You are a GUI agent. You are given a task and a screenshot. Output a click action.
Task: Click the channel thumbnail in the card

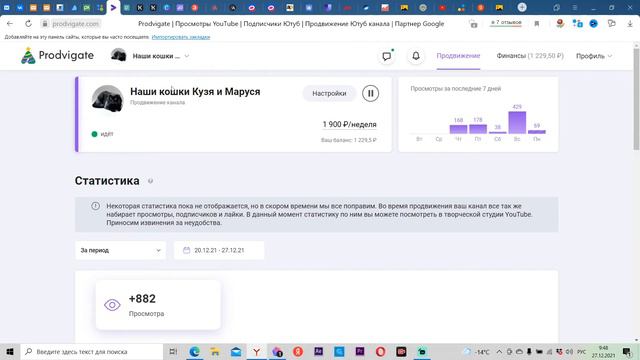pyautogui.click(x=107, y=98)
